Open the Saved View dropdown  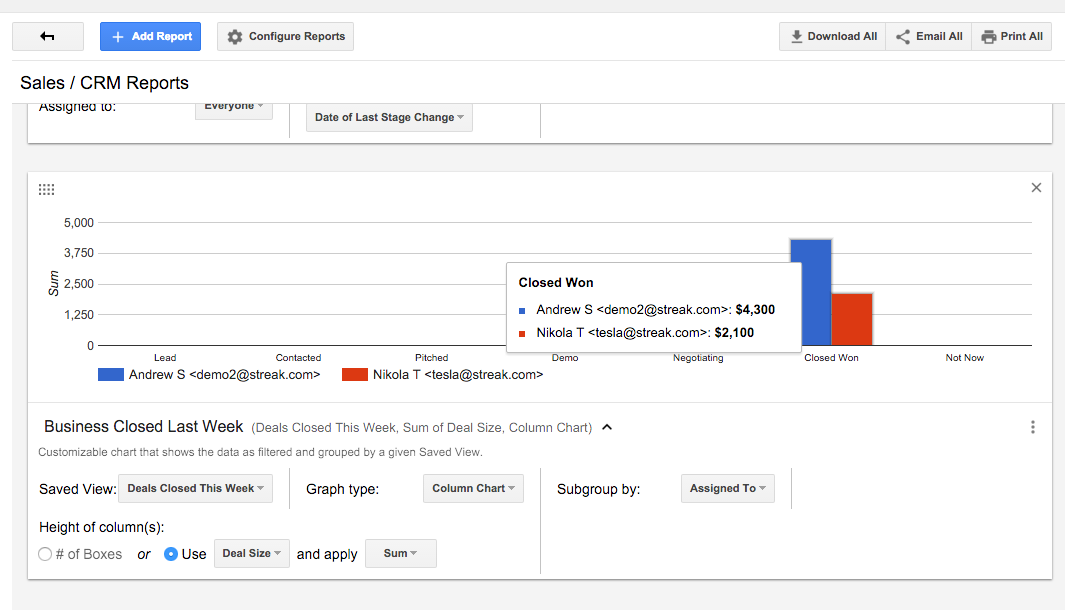point(195,489)
